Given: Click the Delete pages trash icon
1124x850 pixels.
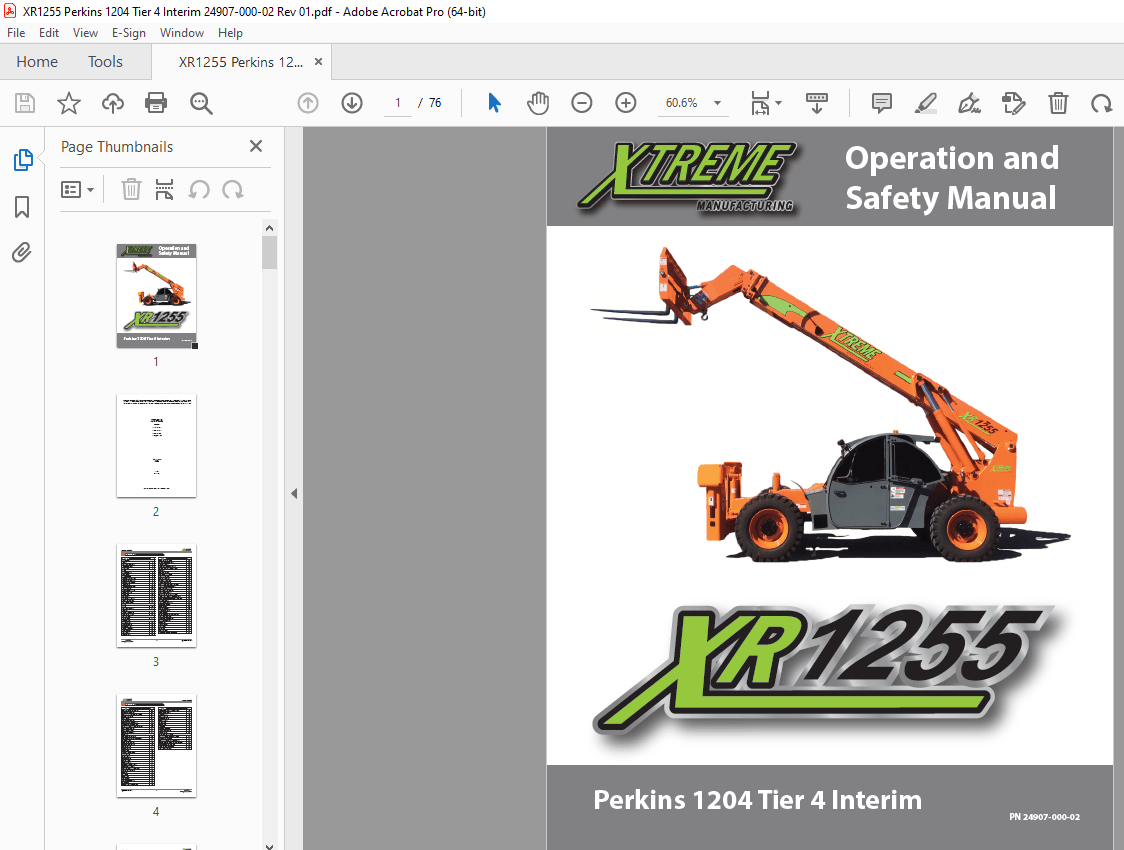Looking at the screenshot, I should 1058,103.
